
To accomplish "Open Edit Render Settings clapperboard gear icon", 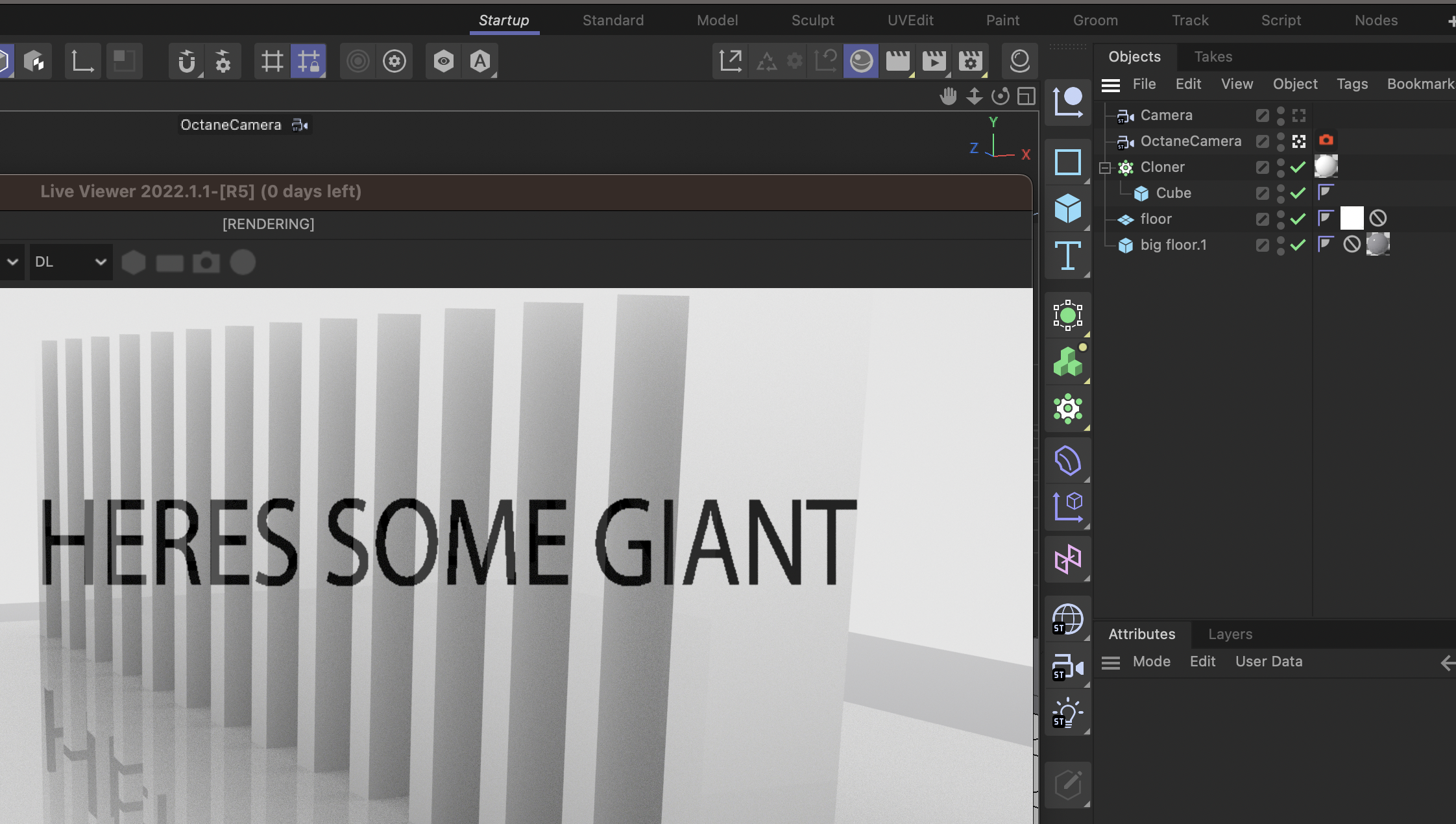I will coord(970,61).
